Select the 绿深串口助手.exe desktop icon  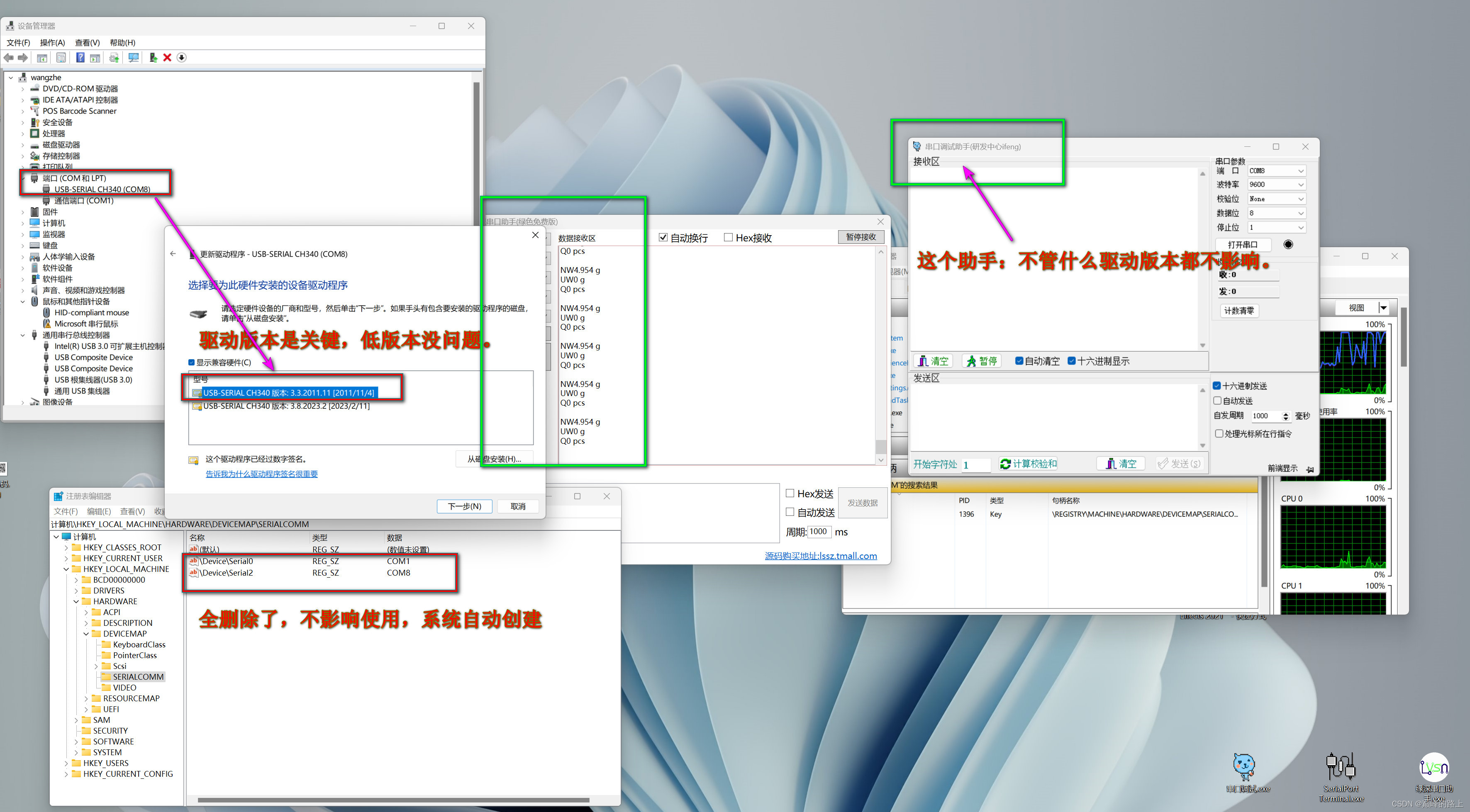(1433, 777)
